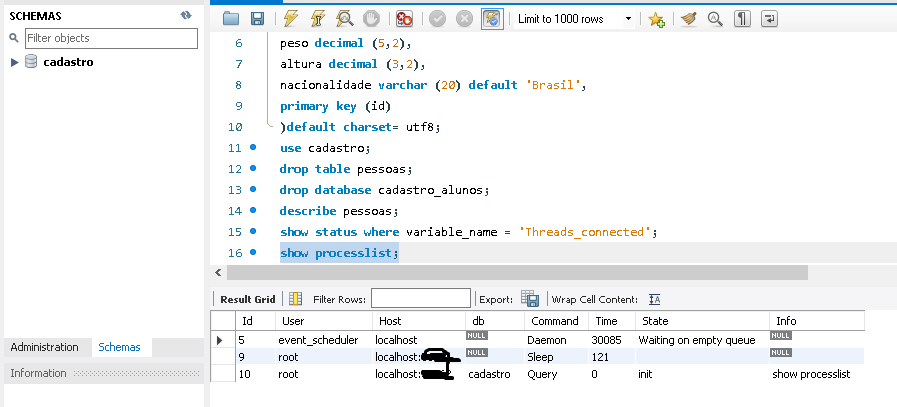
Task: Sort by the User column header
Action: (324, 321)
